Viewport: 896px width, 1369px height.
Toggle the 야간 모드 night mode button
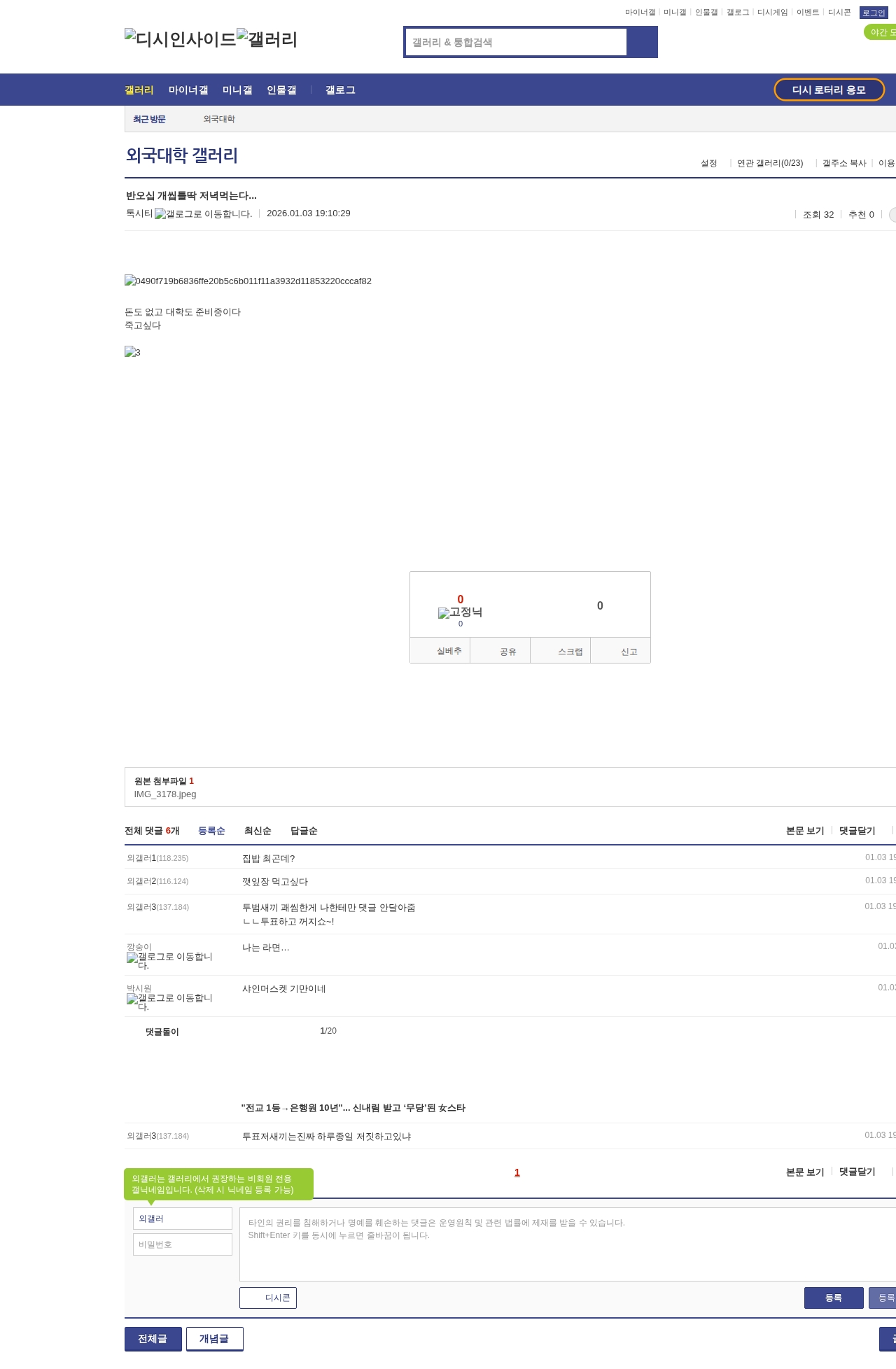881,32
